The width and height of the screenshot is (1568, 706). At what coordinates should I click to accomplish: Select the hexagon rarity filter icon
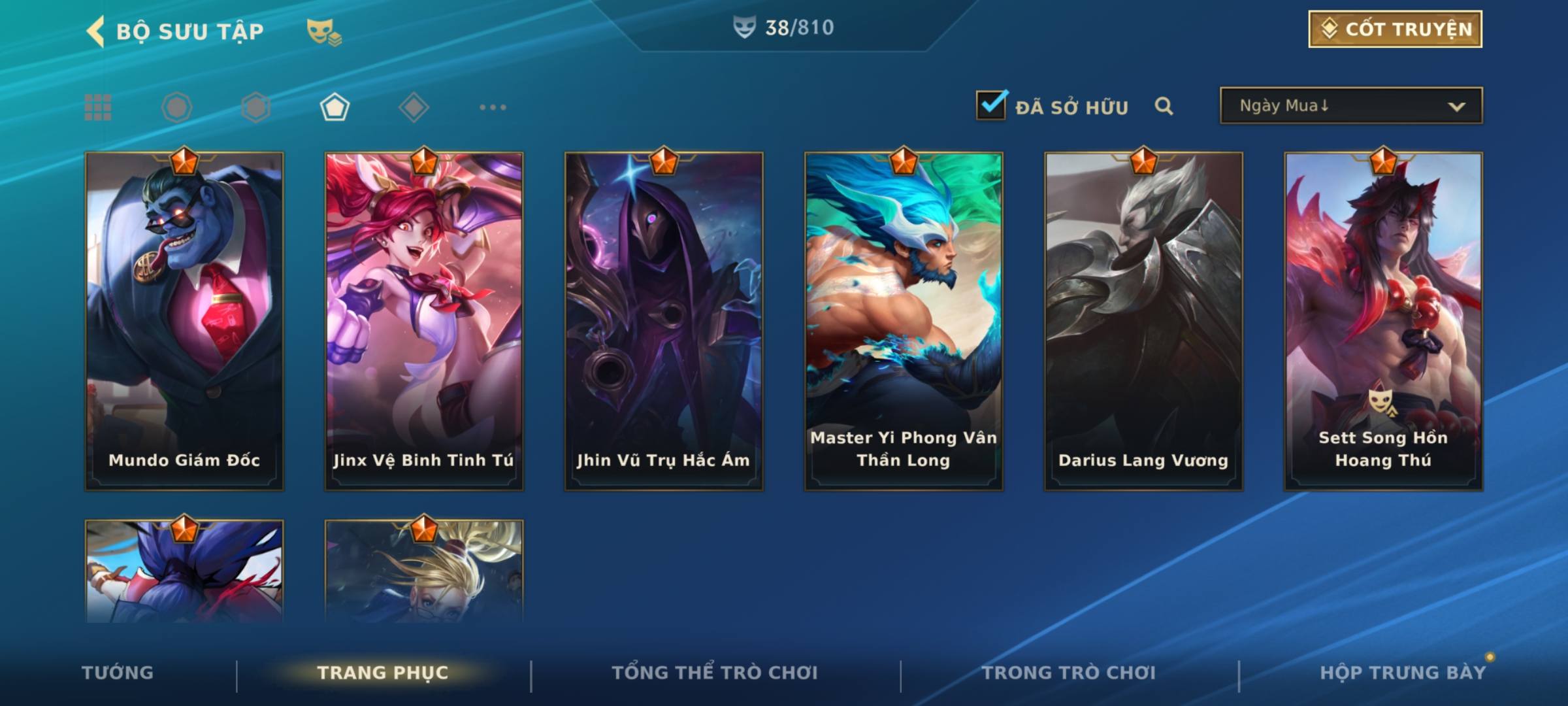[255, 107]
